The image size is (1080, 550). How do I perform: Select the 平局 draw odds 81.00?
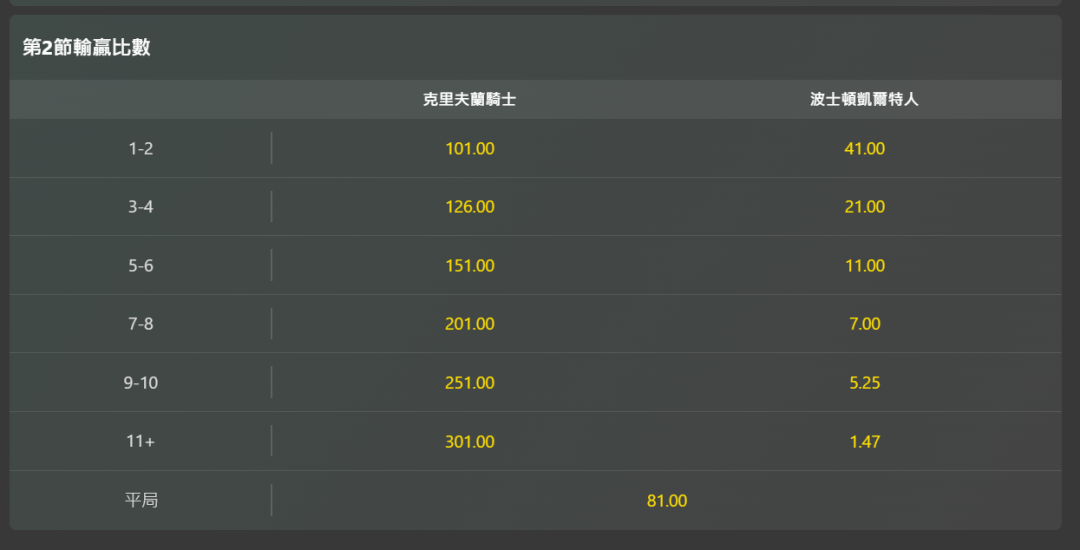click(666, 501)
